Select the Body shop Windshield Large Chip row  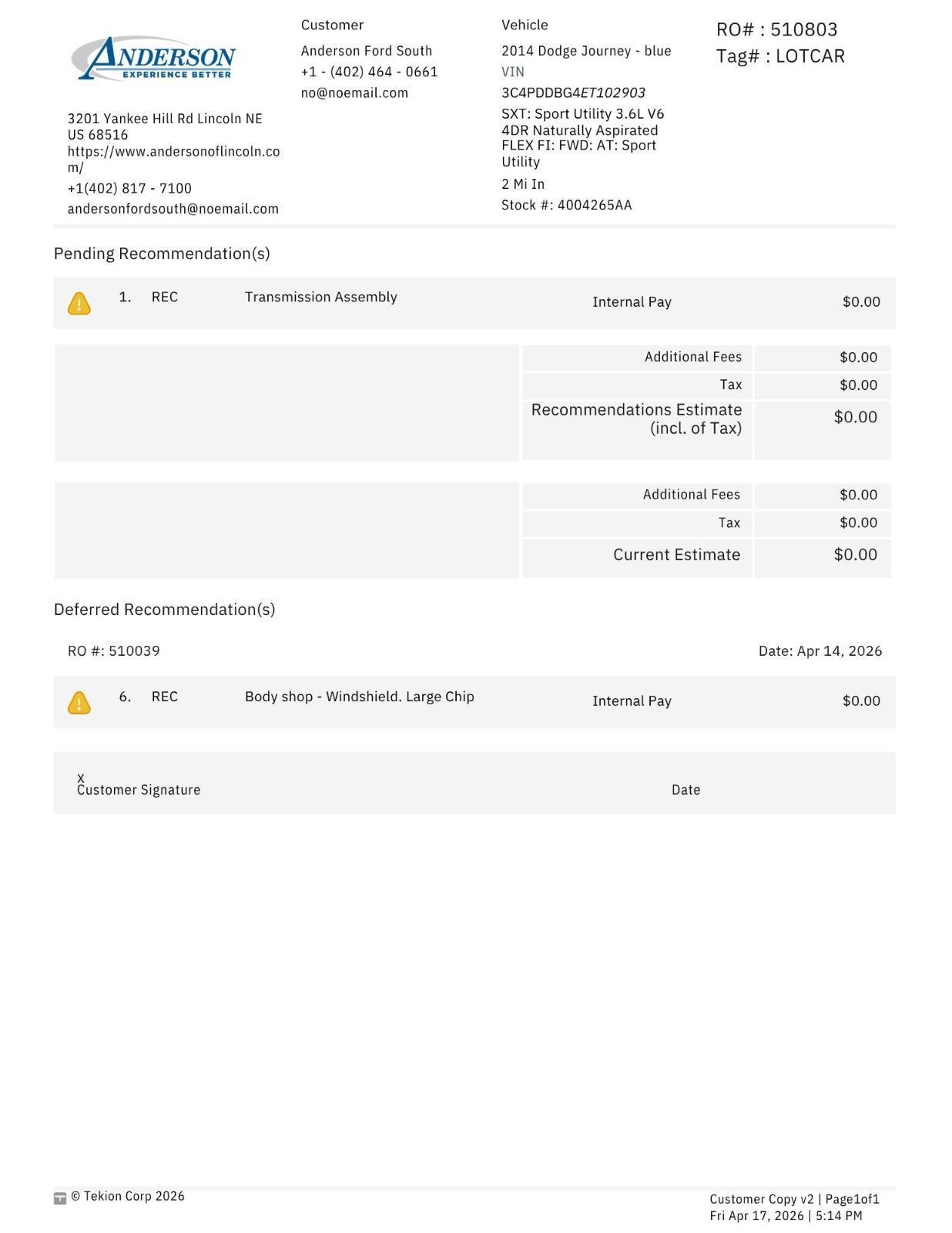tap(474, 701)
